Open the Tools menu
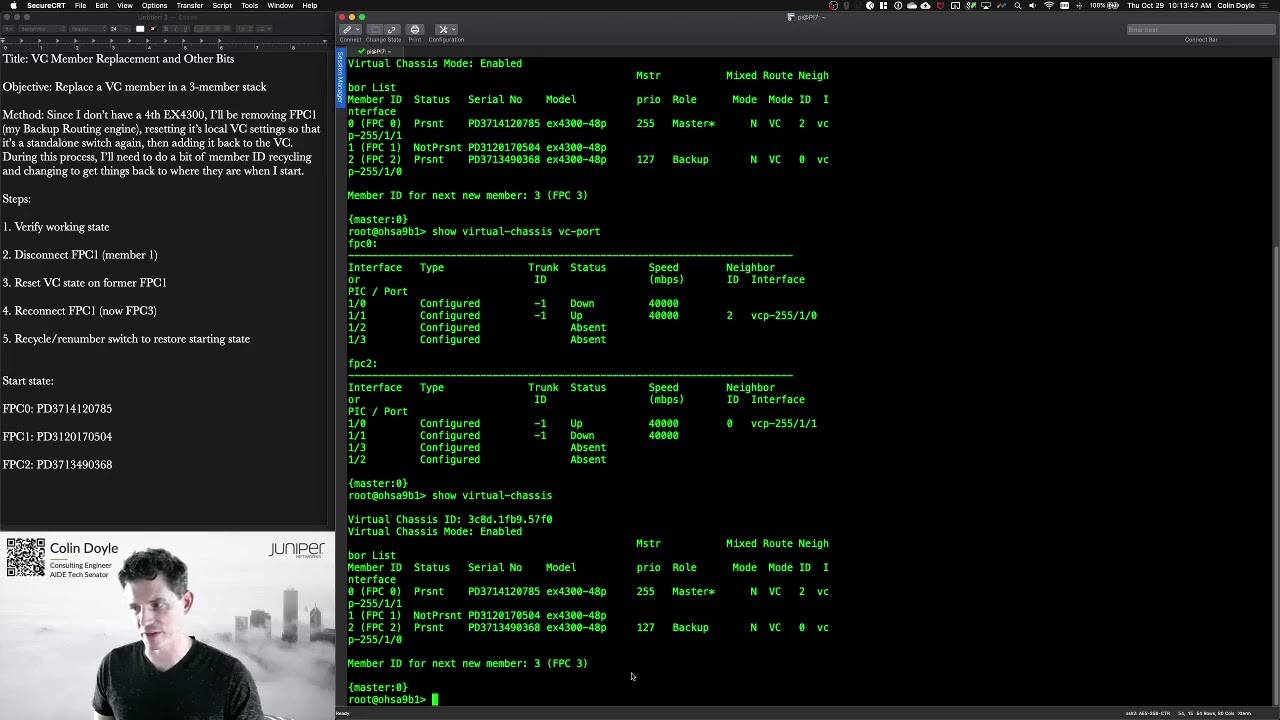Viewport: 1280px width, 720px height. pyautogui.click(x=250, y=5)
